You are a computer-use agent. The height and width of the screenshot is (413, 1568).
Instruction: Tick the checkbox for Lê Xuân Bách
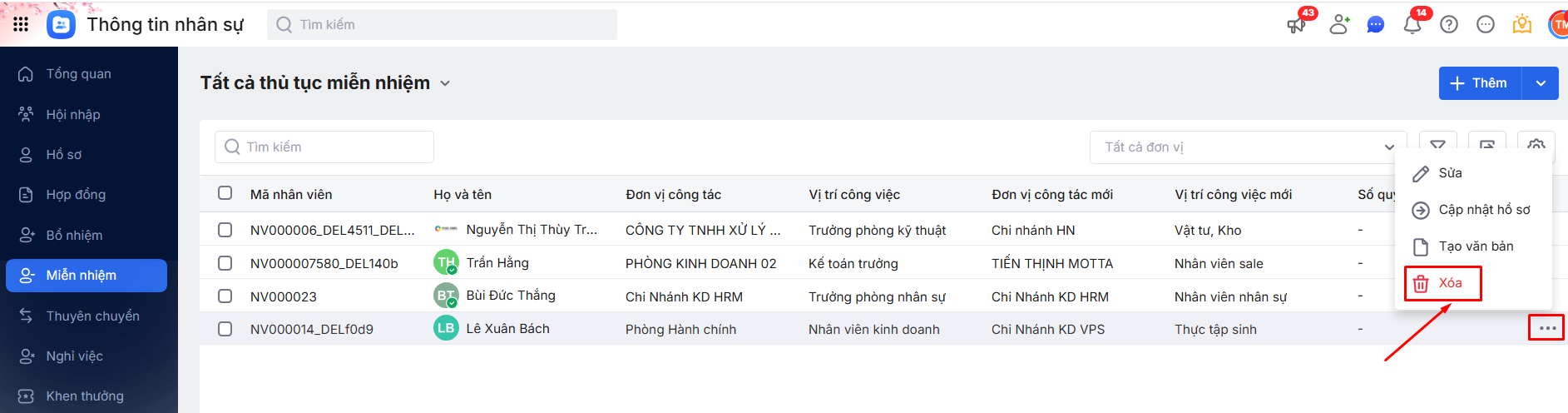pyautogui.click(x=225, y=329)
